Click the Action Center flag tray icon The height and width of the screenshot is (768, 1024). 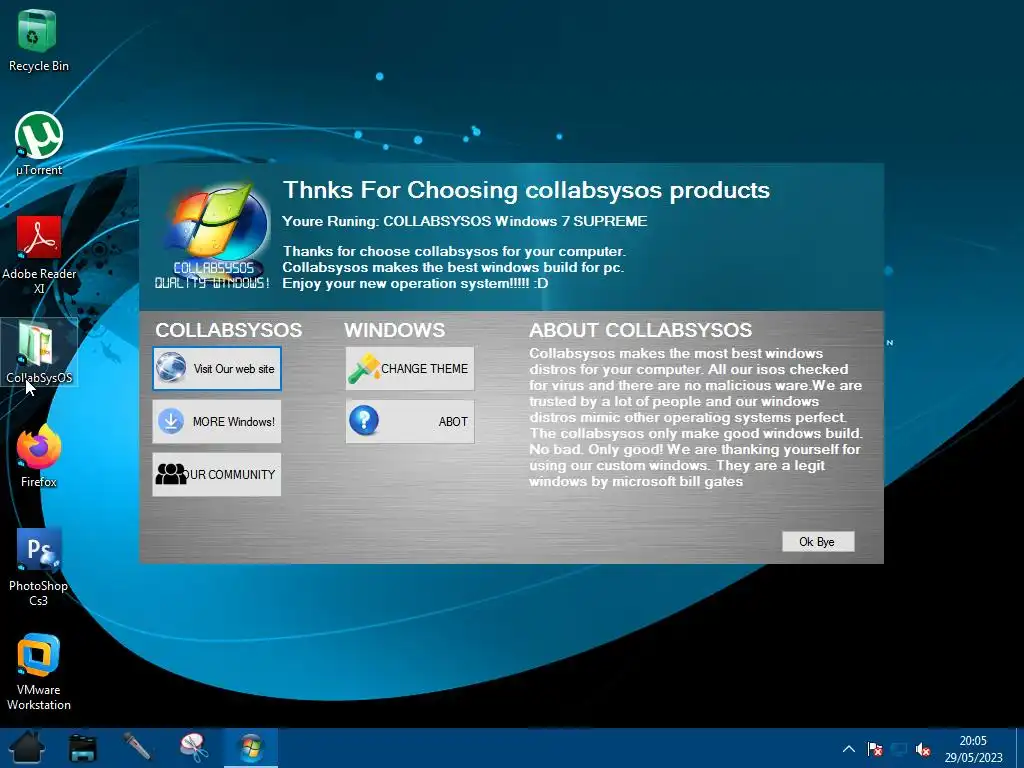(874, 749)
